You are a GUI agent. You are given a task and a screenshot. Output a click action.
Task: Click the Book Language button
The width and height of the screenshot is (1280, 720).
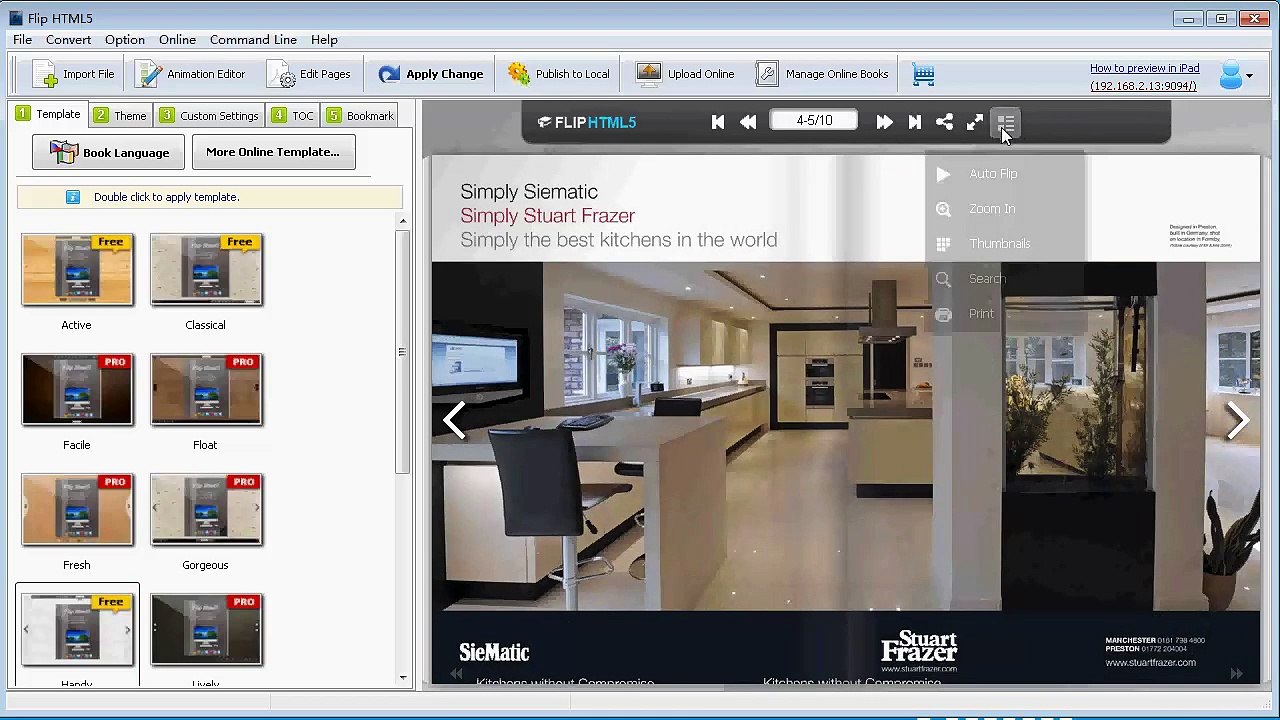[109, 152]
